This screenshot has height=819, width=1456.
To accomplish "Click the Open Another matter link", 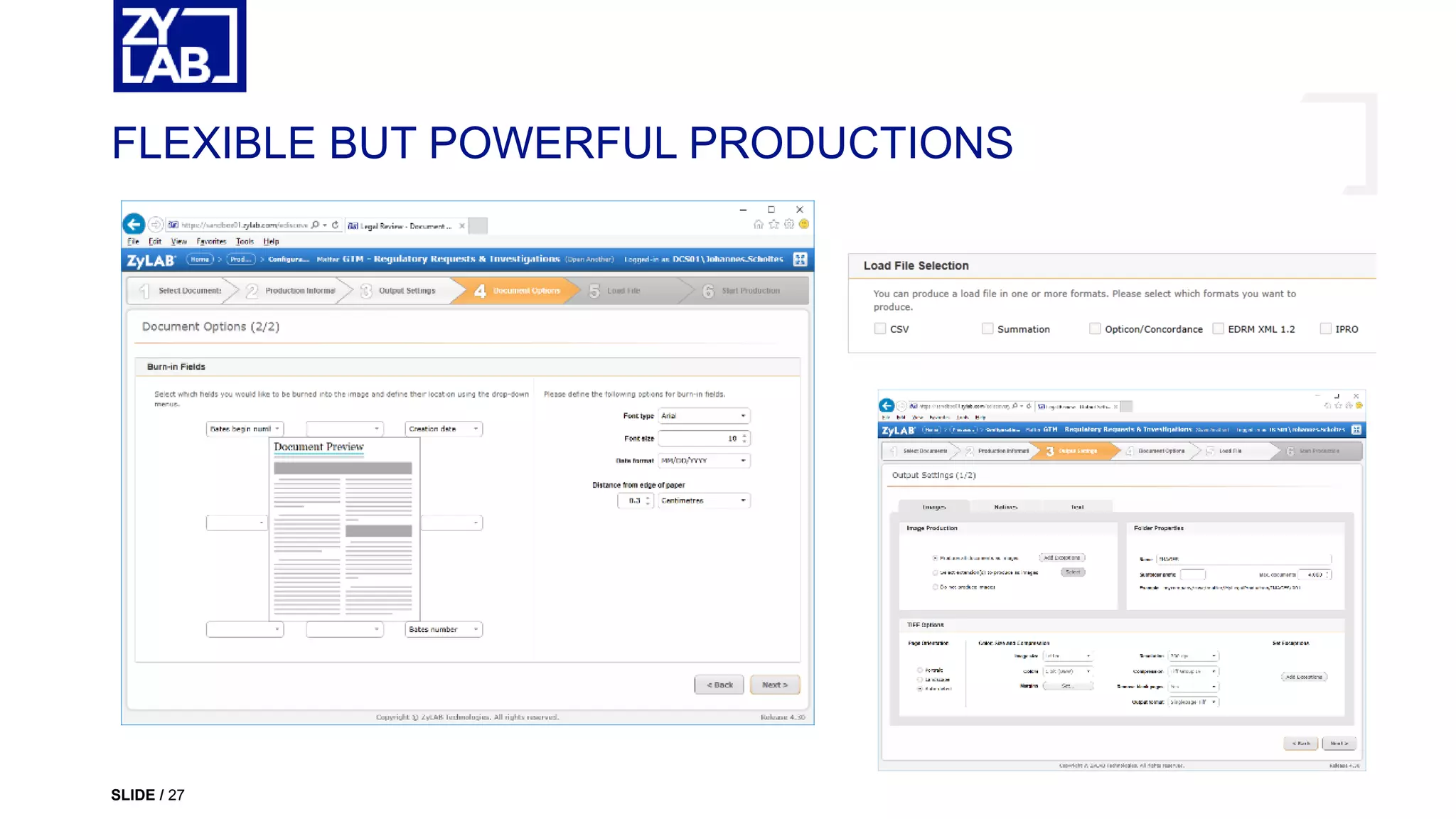I will [589, 259].
